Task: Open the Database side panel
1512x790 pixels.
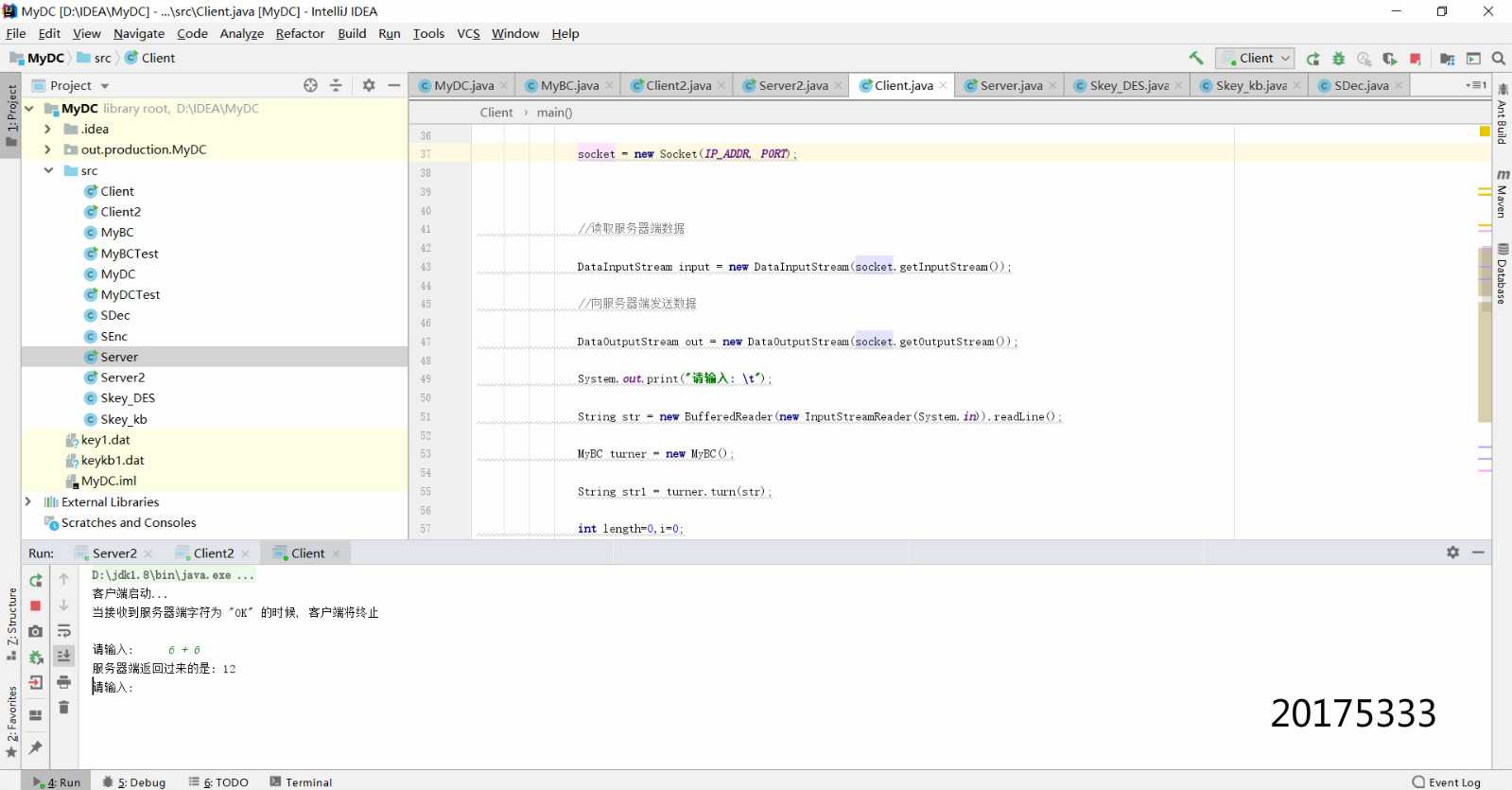Action: pyautogui.click(x=1502, y=274)
